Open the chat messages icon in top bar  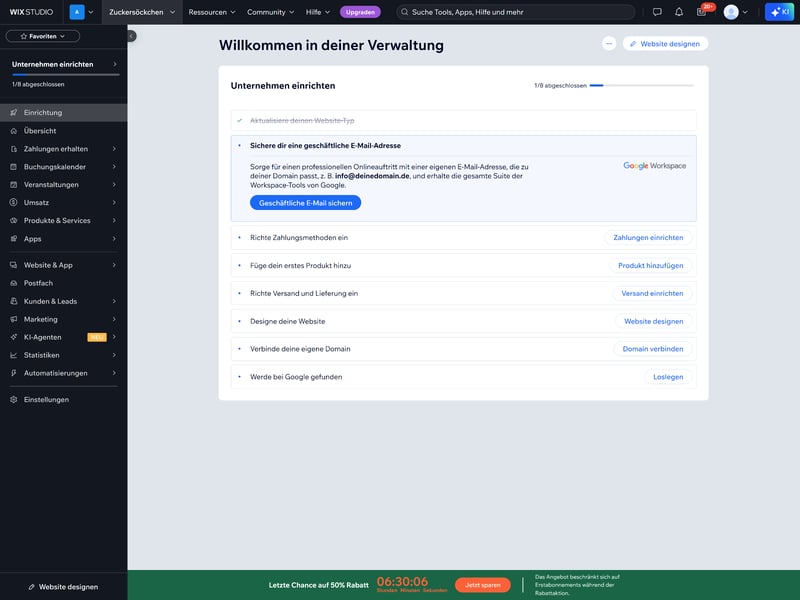(657, 12)
